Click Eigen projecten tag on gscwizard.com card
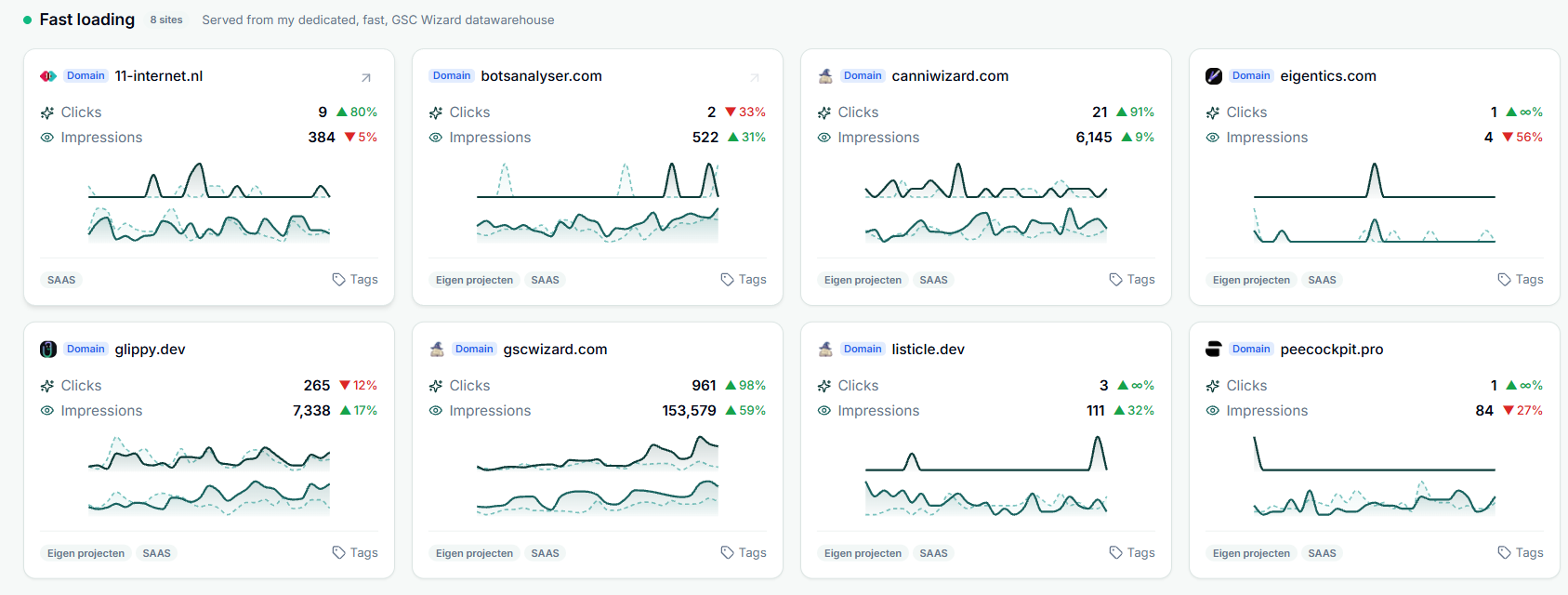Viewport: 1568px width, 595px height. pyautogui.click(x=474, y=553)
